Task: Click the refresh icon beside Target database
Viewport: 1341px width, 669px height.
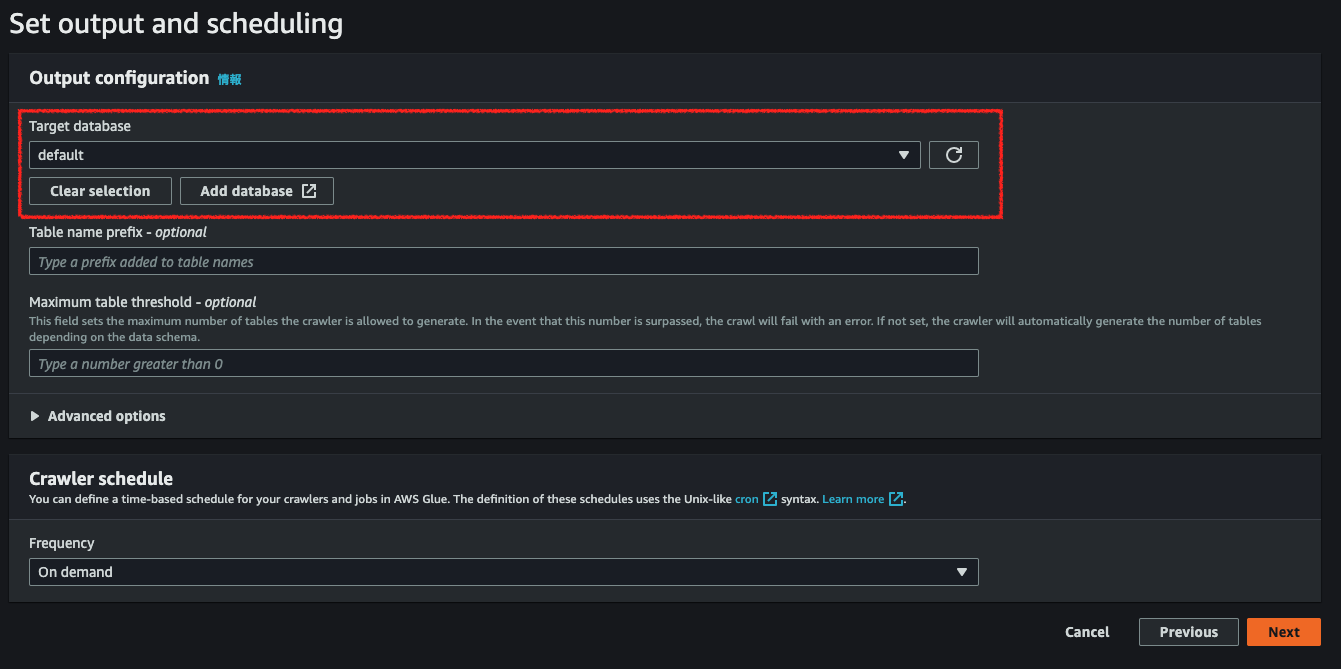Action: (953, 155)
